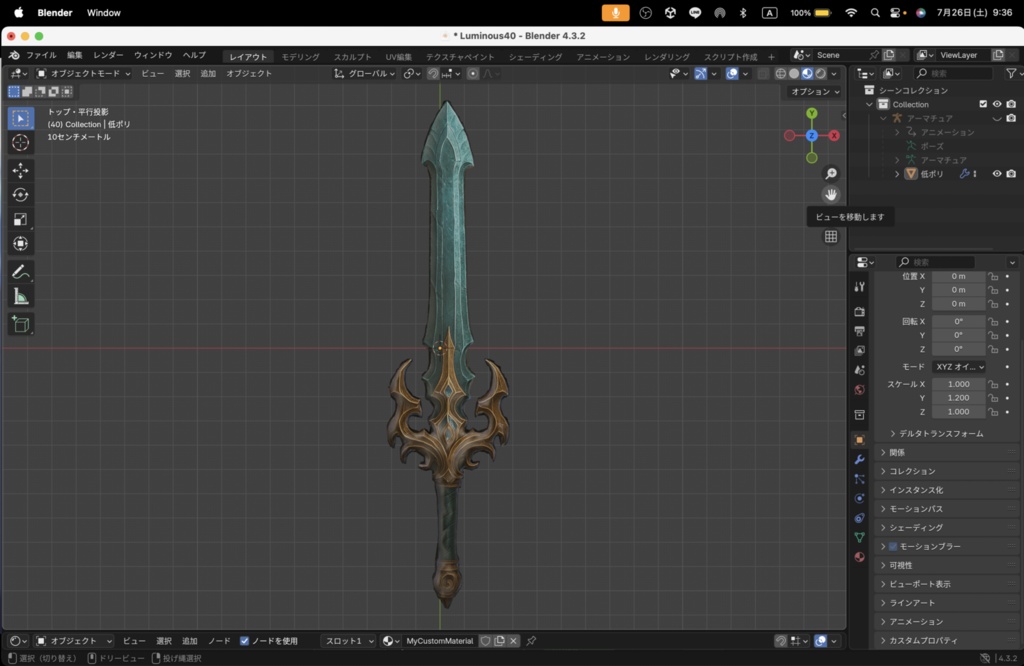
Task: Unlink MyCustomMaterial using the X button
Action: [515, 641]
